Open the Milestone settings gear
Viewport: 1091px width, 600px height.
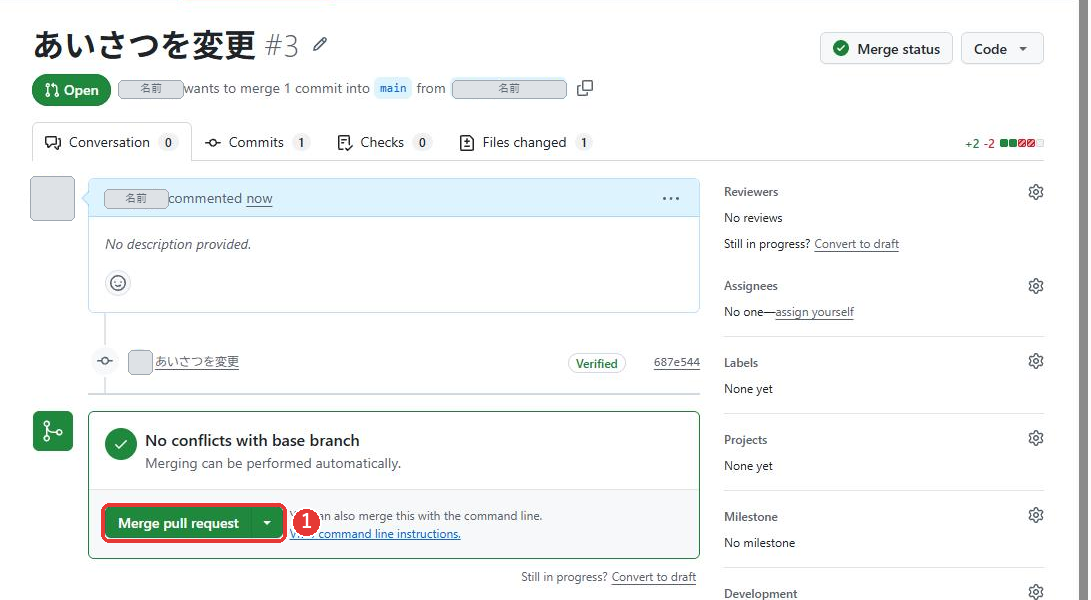coord(1035,516)
